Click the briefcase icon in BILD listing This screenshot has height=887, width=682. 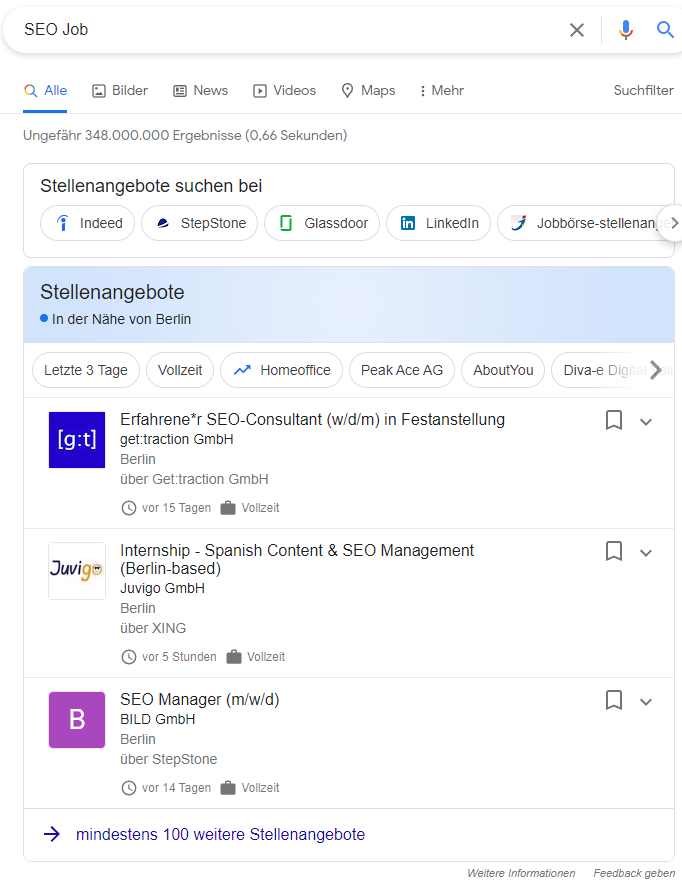coord(228,788)
